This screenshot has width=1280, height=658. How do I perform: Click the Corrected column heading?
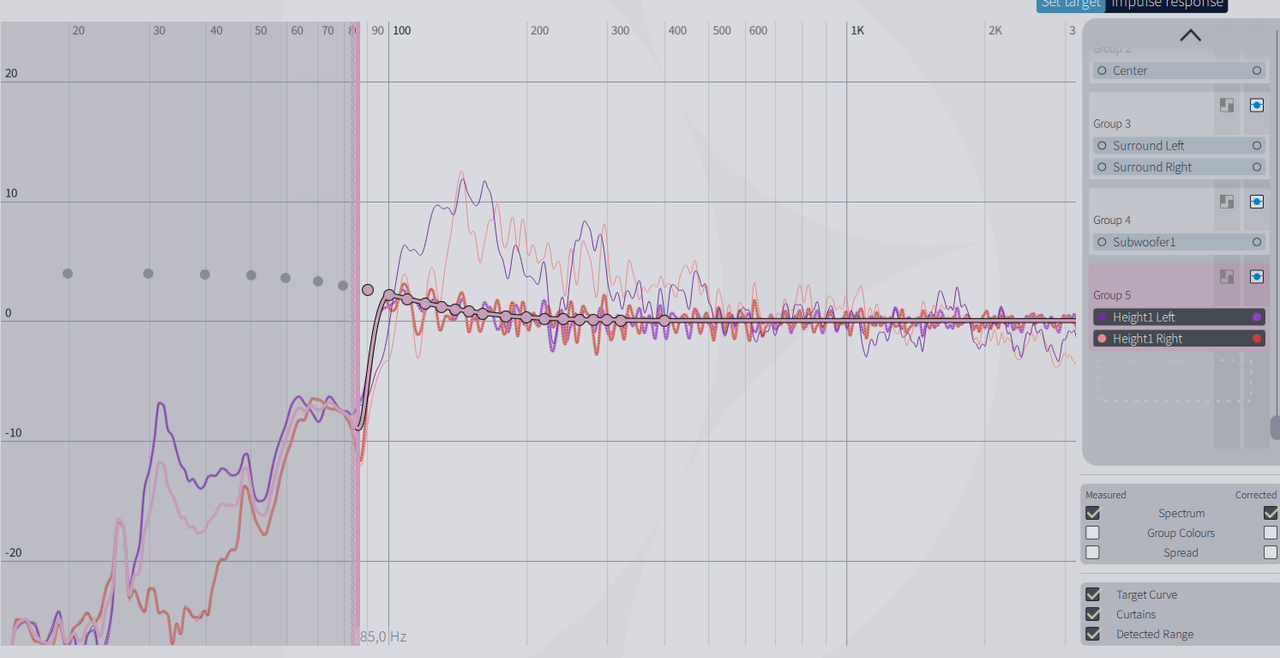click(1256, 495)
